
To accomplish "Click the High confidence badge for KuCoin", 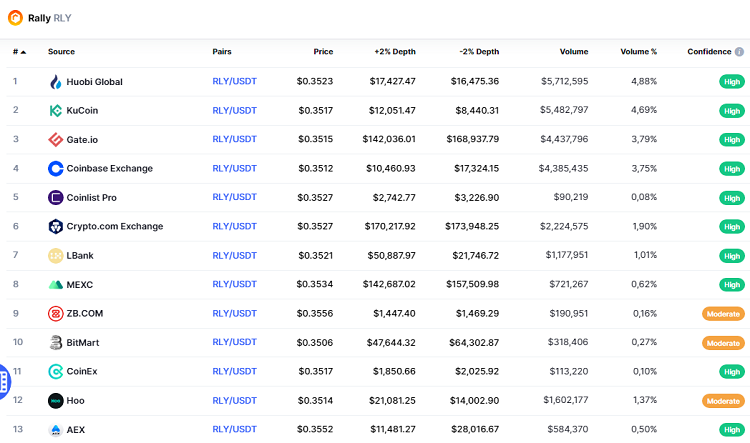I will pyautogui.click(x=732, y=111).
